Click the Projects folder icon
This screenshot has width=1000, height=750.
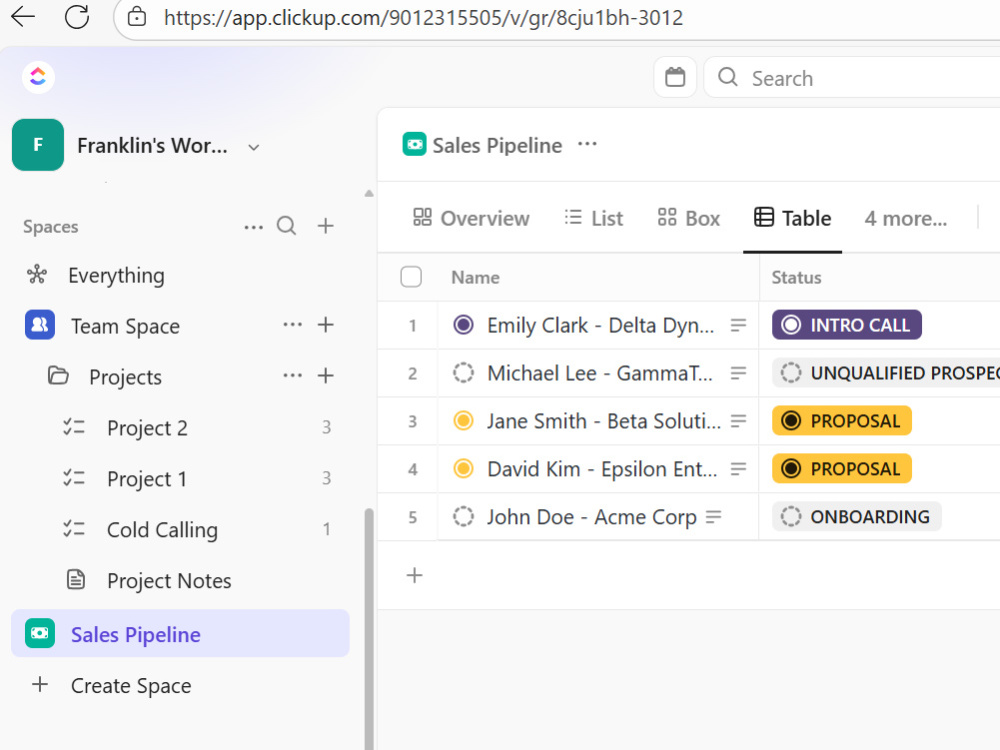(58, 375)
